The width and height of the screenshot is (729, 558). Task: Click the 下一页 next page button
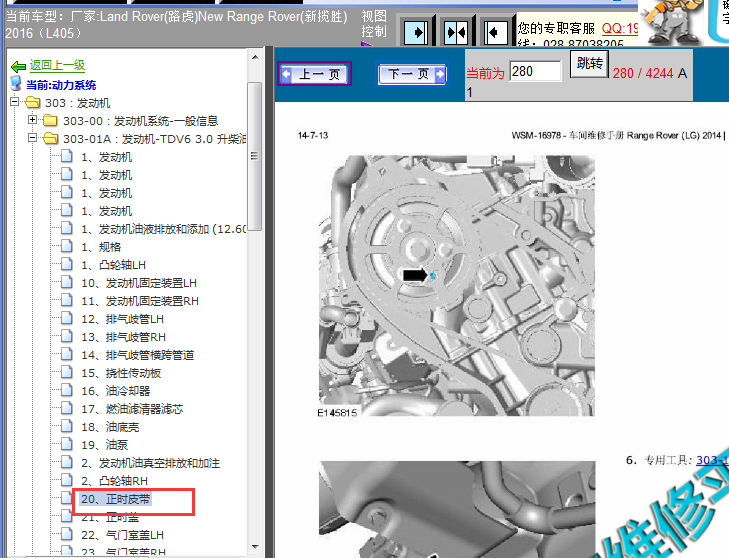point(412,73)
